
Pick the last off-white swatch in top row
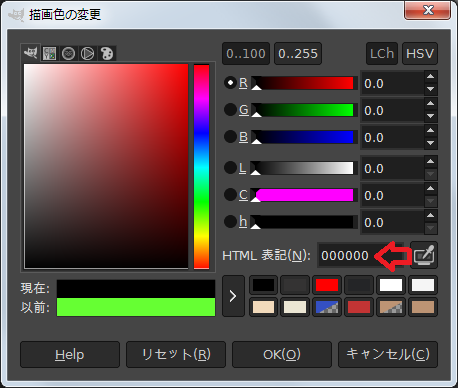point(423,285)
